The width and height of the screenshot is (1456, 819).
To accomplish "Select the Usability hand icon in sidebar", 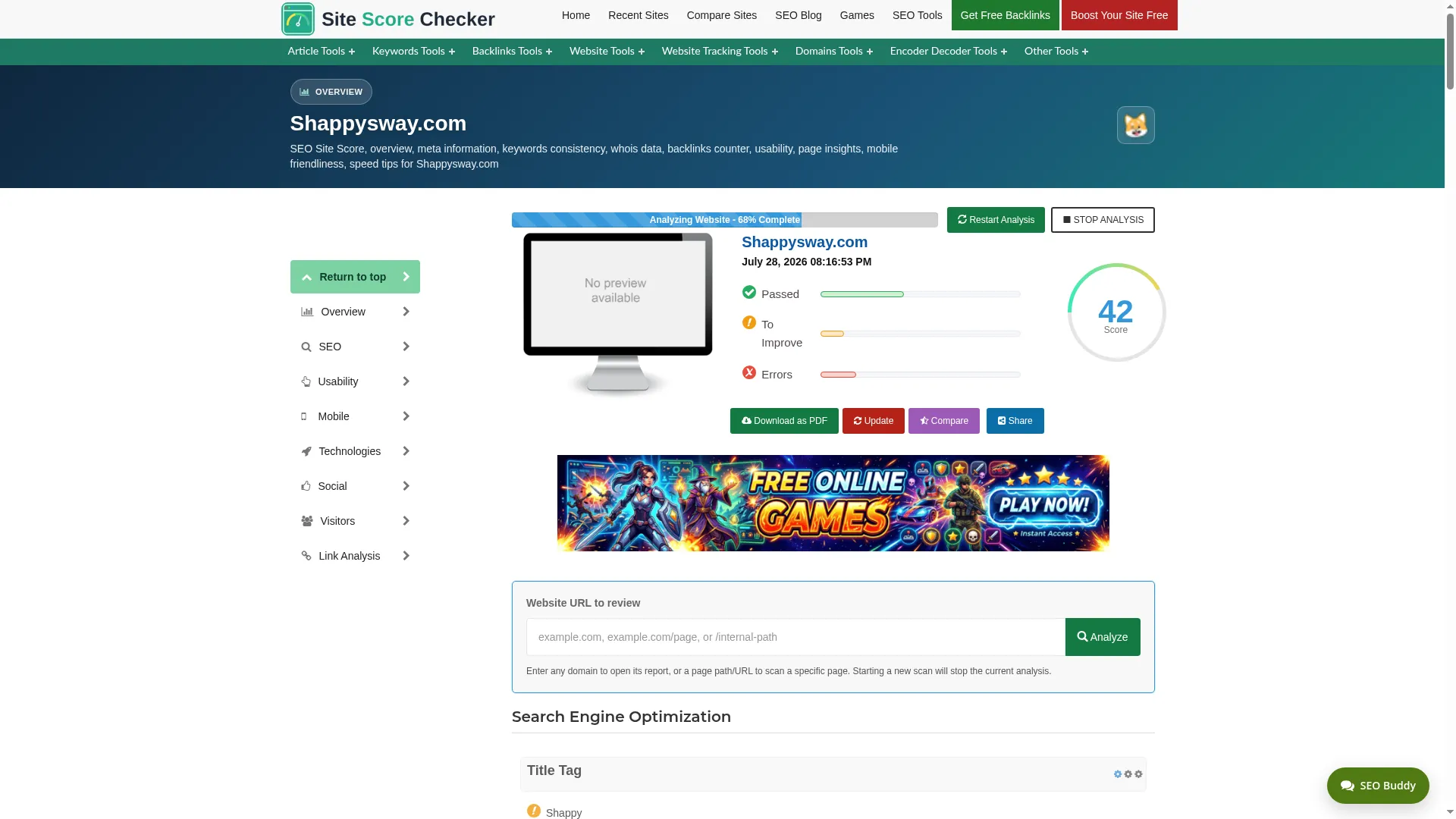I will [306, 381].
